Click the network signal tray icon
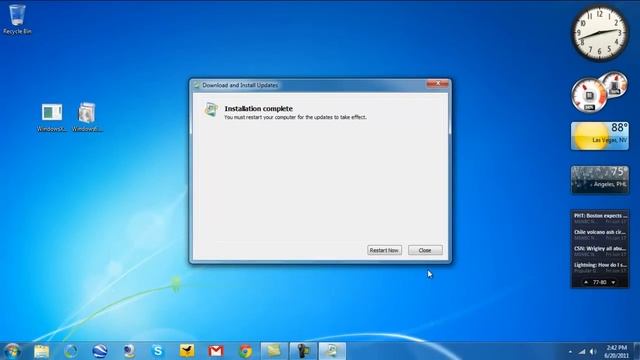The image size is (640, 360). [x=582, y=351]
